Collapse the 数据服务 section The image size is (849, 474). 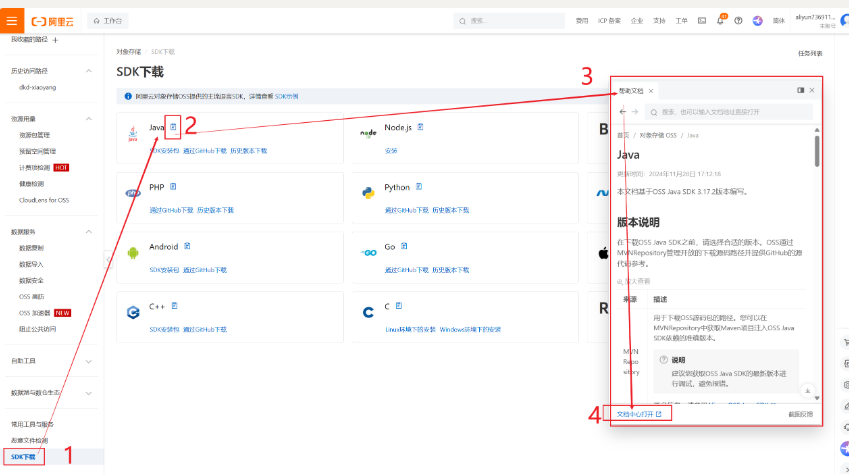(89, 232)
